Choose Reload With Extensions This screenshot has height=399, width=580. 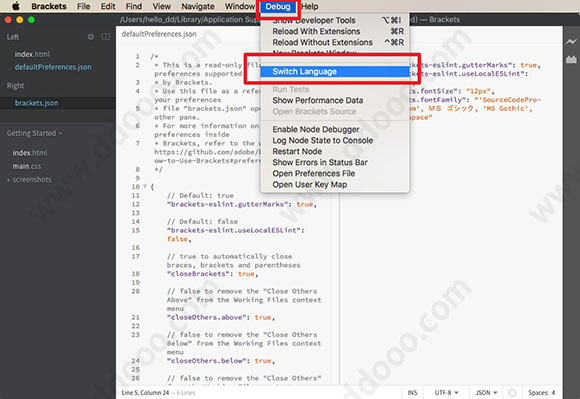click(x=335, y=31)
